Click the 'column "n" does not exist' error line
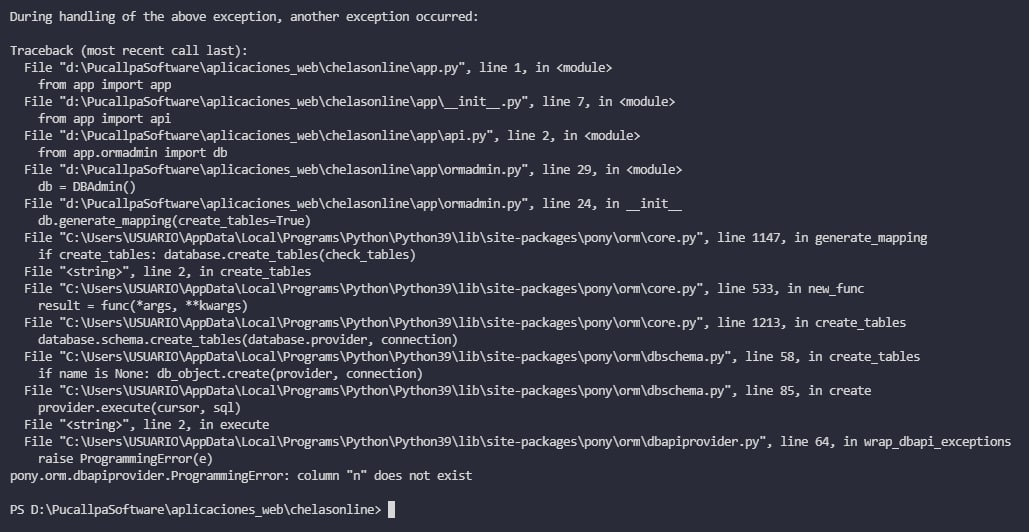1029x532 pixels. 240,476
